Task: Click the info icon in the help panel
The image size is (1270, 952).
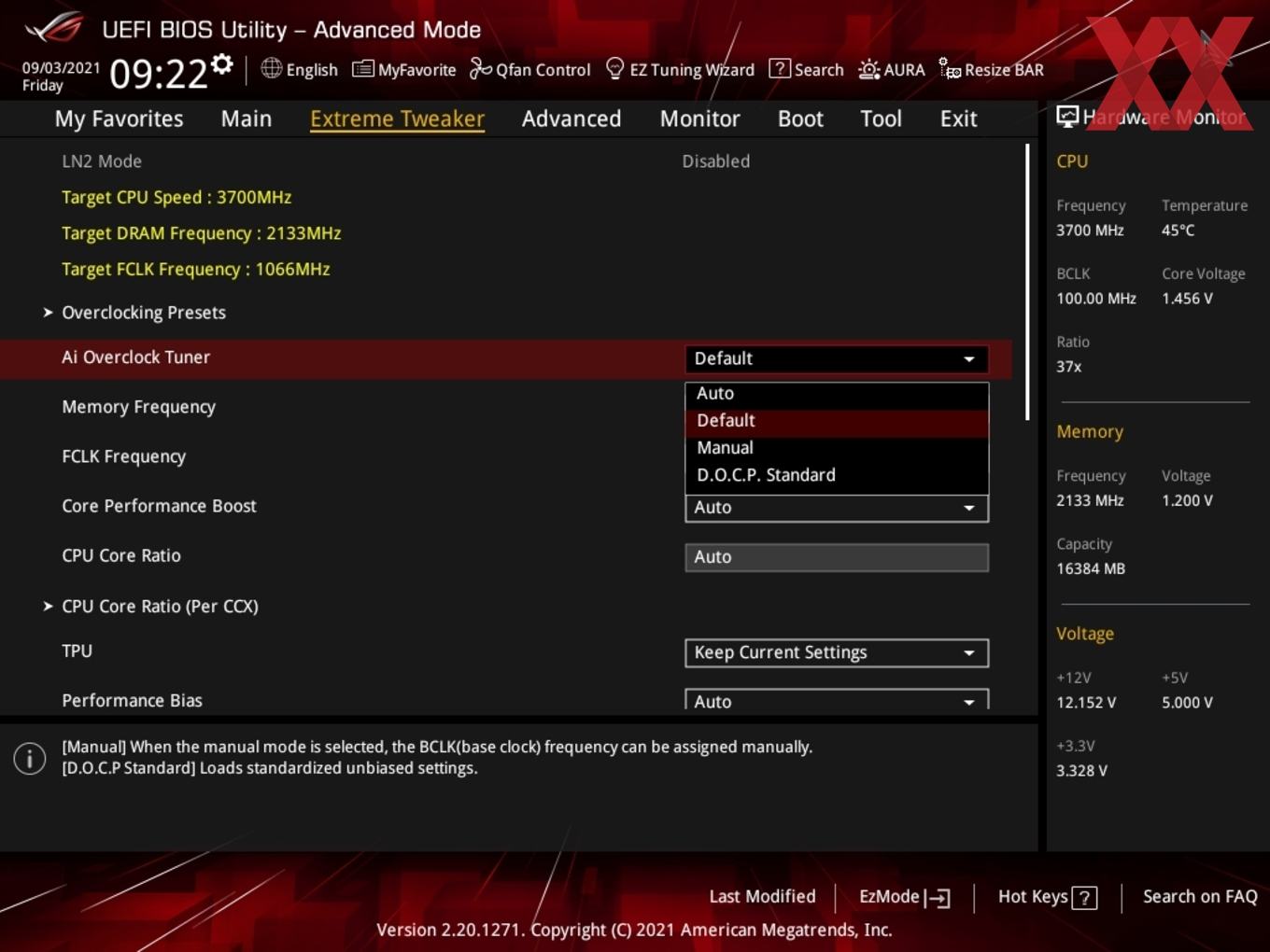Action: 30,758
